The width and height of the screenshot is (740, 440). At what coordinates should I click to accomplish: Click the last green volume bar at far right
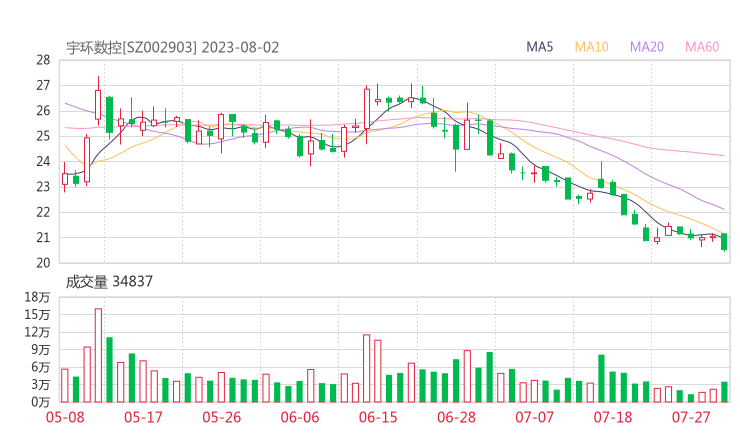[x=724, y=392]
